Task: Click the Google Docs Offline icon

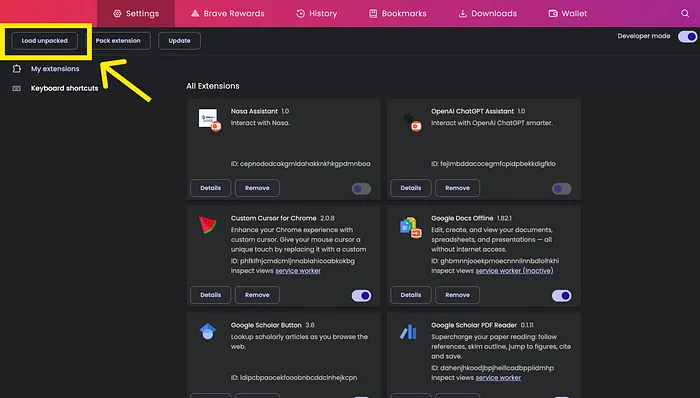Action: [411, 228]
